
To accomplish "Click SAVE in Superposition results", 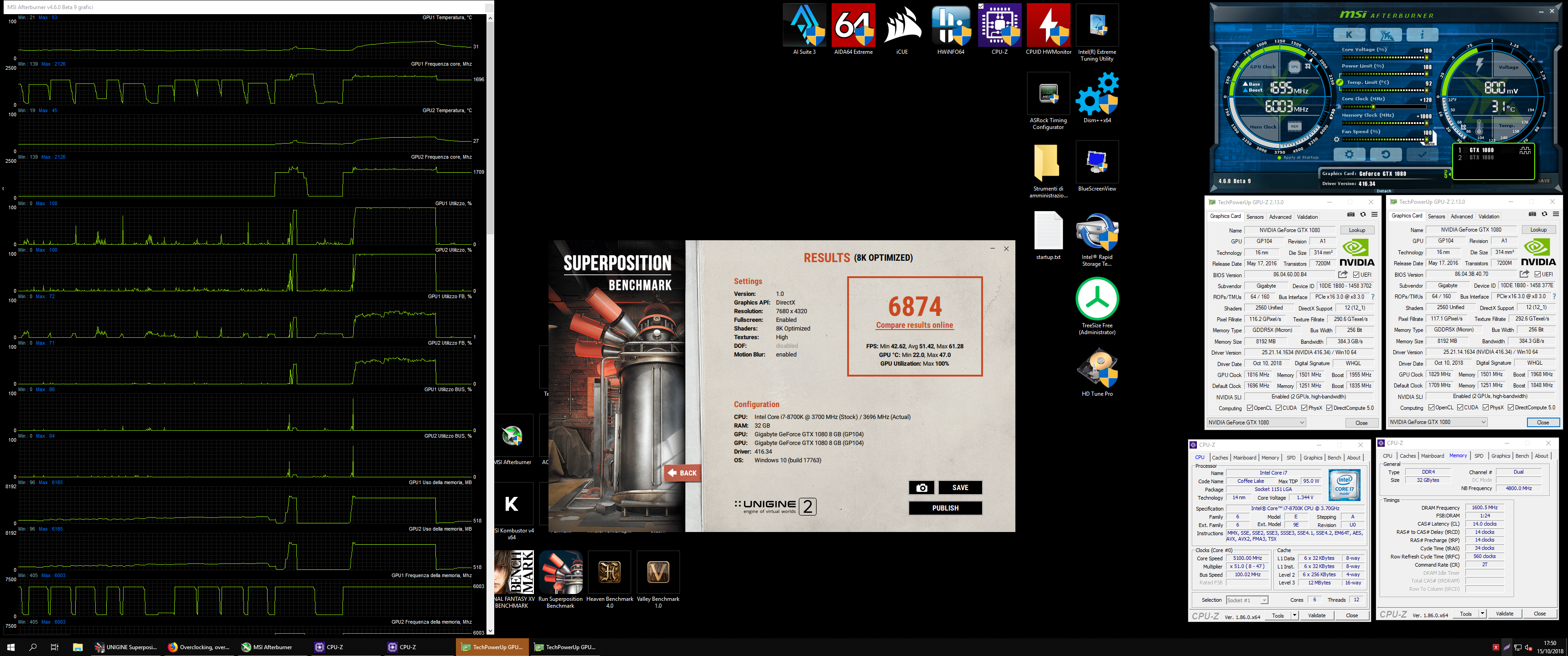I will (960, 487).
